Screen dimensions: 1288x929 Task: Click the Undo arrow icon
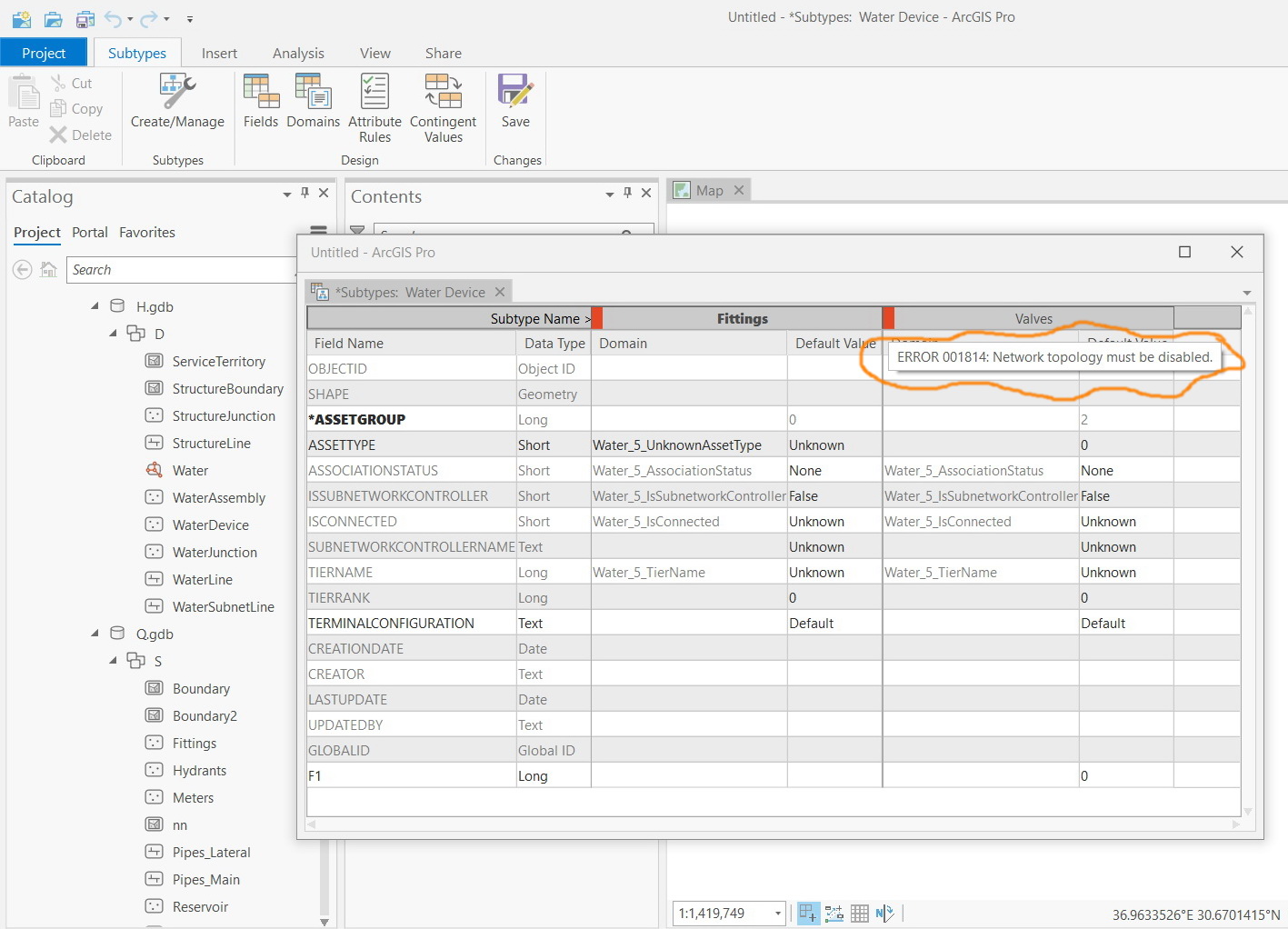pyautogui.click(x=114, y=18)
